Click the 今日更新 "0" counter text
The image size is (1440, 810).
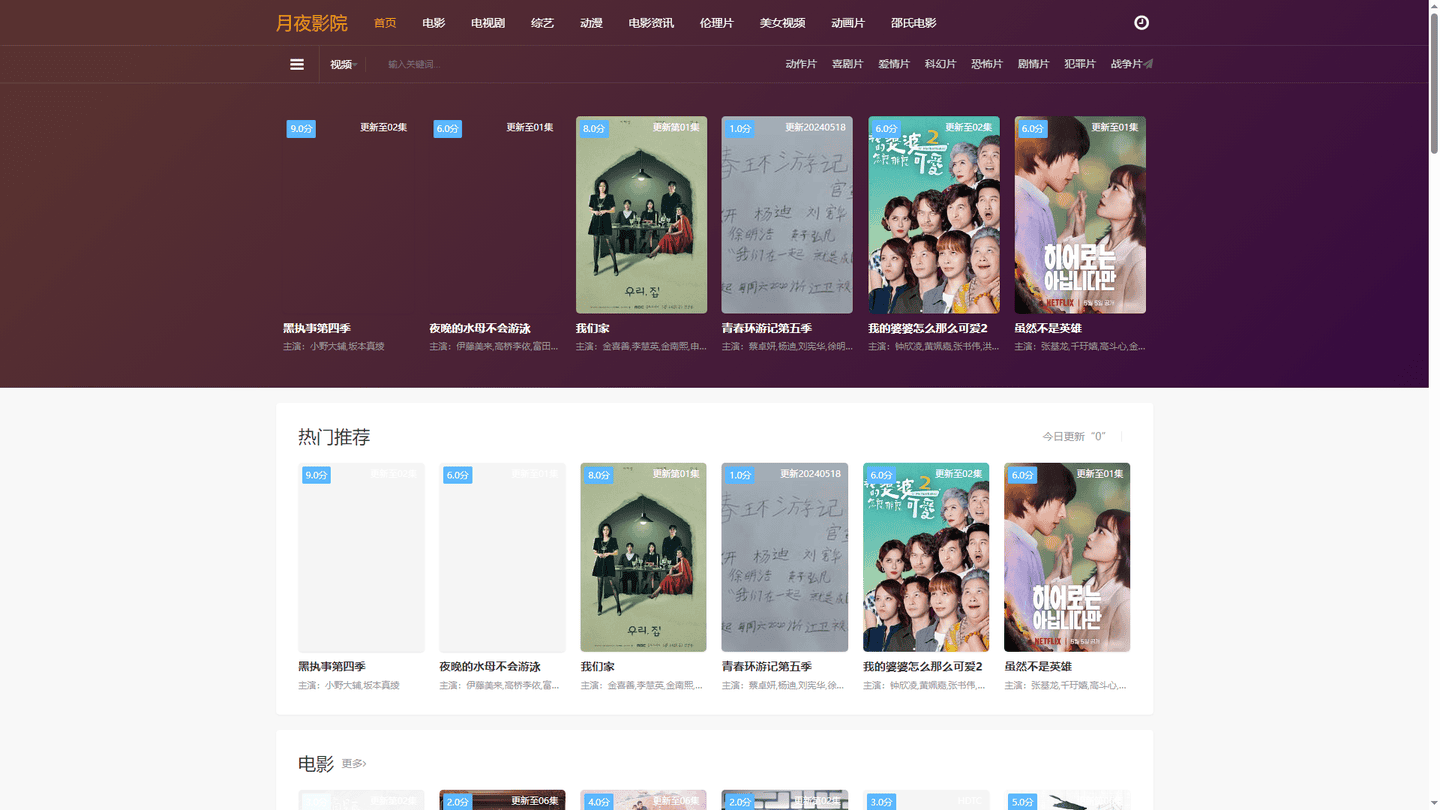[x=1074, y=437]
